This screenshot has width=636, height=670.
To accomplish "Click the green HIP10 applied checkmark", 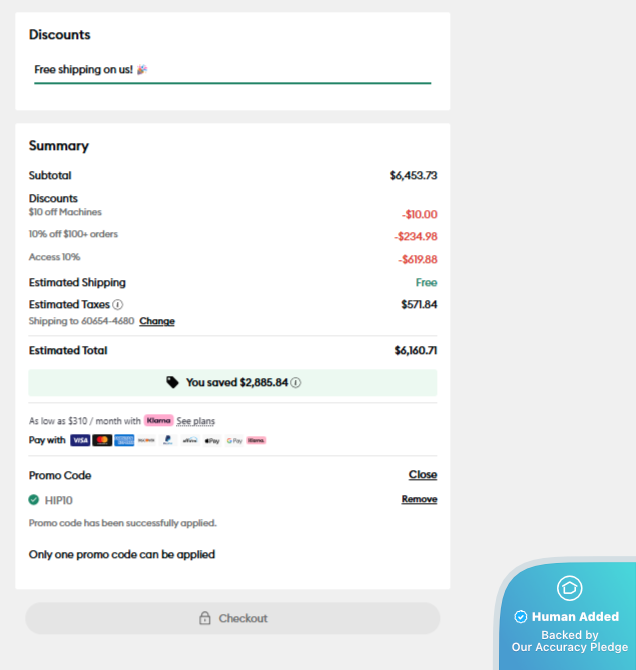I will [34, 500].
